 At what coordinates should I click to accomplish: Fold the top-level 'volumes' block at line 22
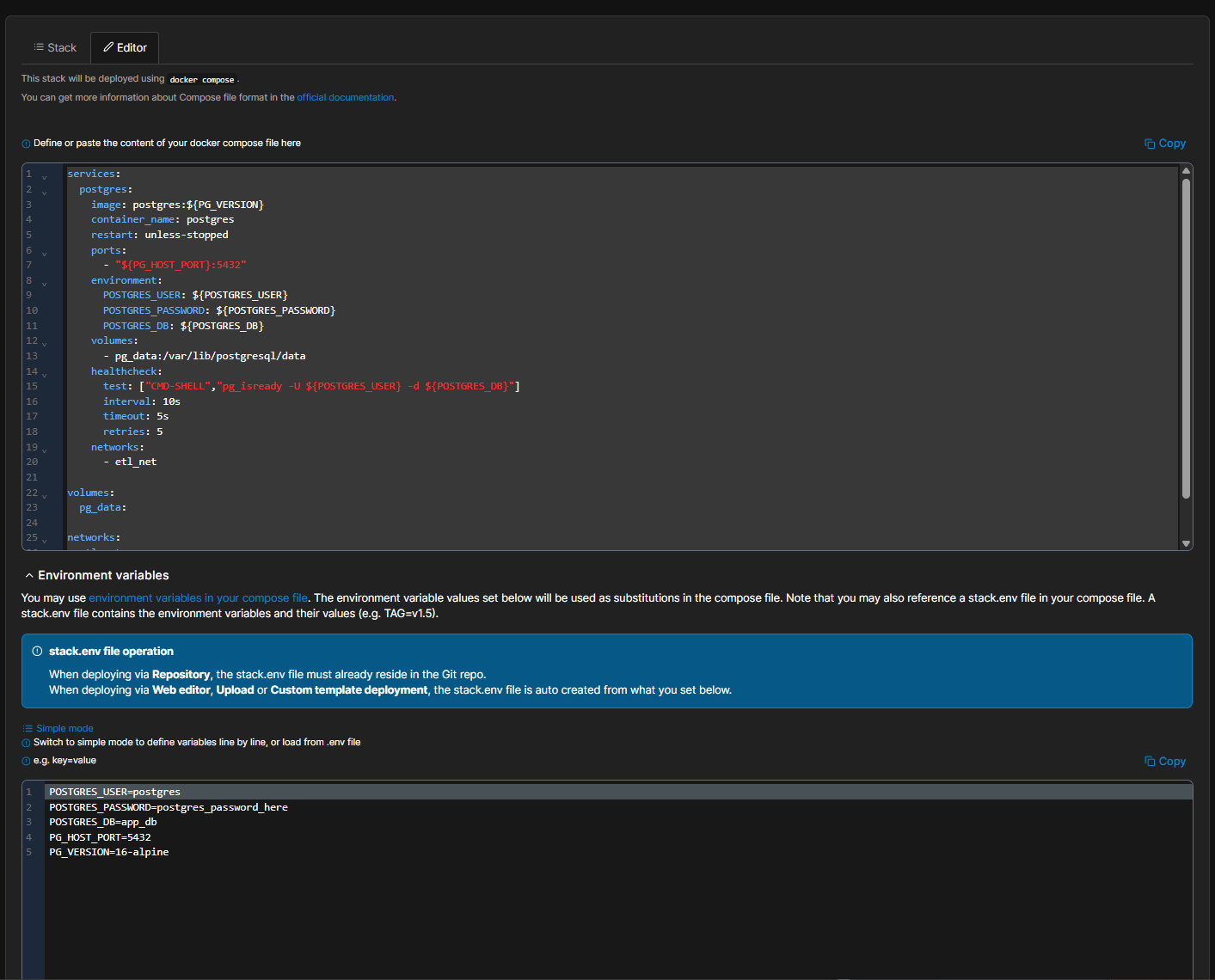[45, 496]
